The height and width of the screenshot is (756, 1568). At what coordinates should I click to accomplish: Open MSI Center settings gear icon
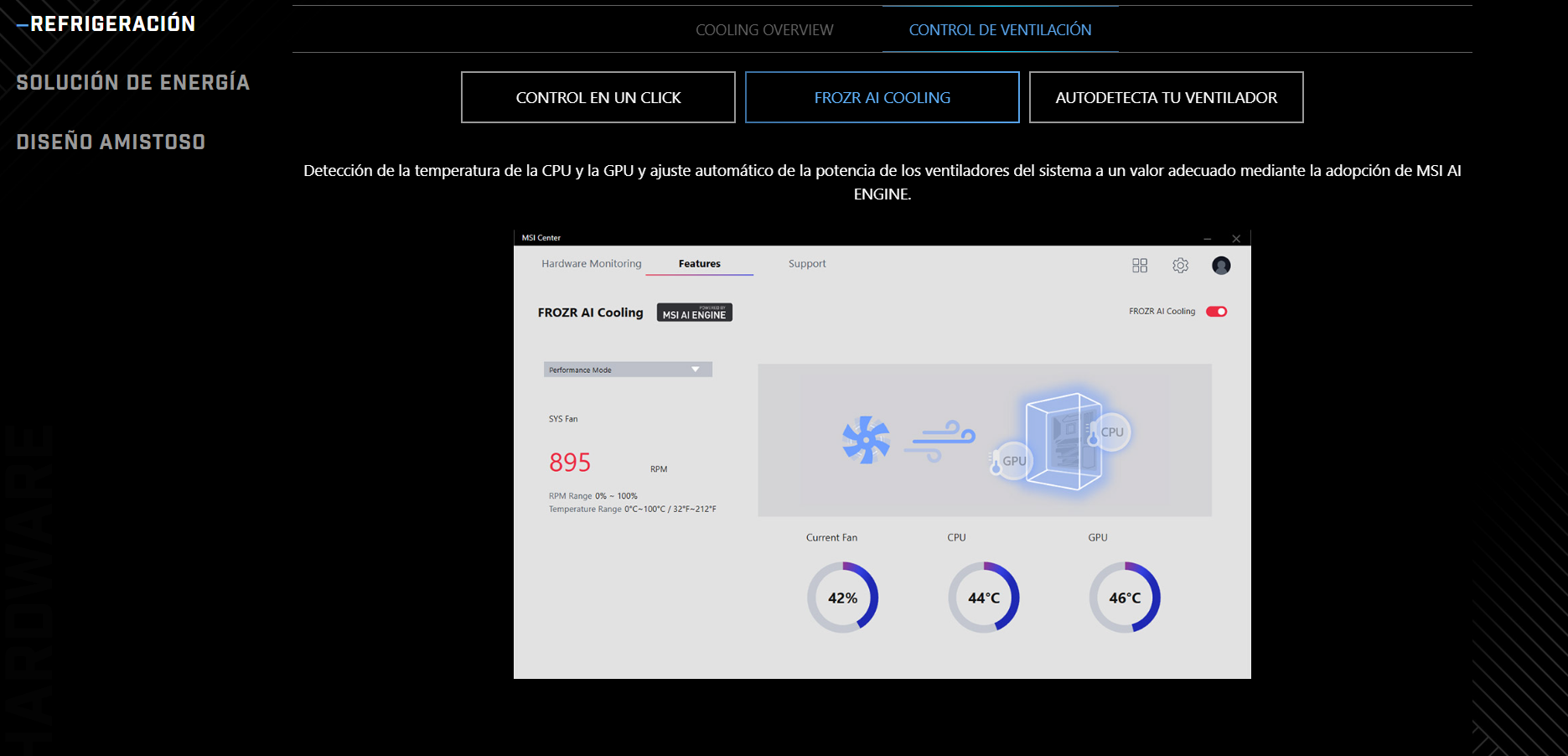[x=1181, y=266]
